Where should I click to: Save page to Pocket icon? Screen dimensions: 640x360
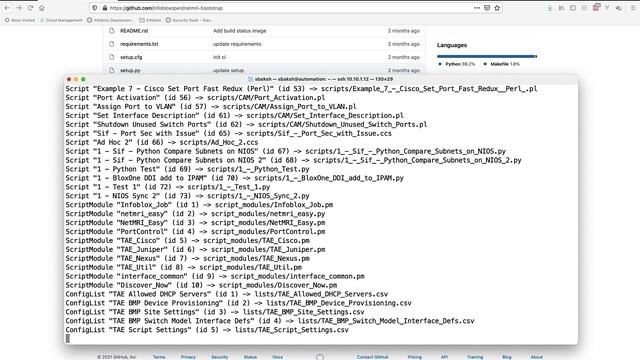[x=487, y=8]
